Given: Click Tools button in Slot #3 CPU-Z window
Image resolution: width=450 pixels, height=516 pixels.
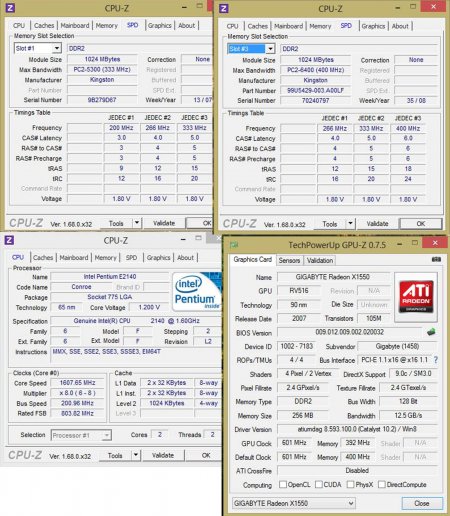Looking at the screenshot, I should pos(330,224).
